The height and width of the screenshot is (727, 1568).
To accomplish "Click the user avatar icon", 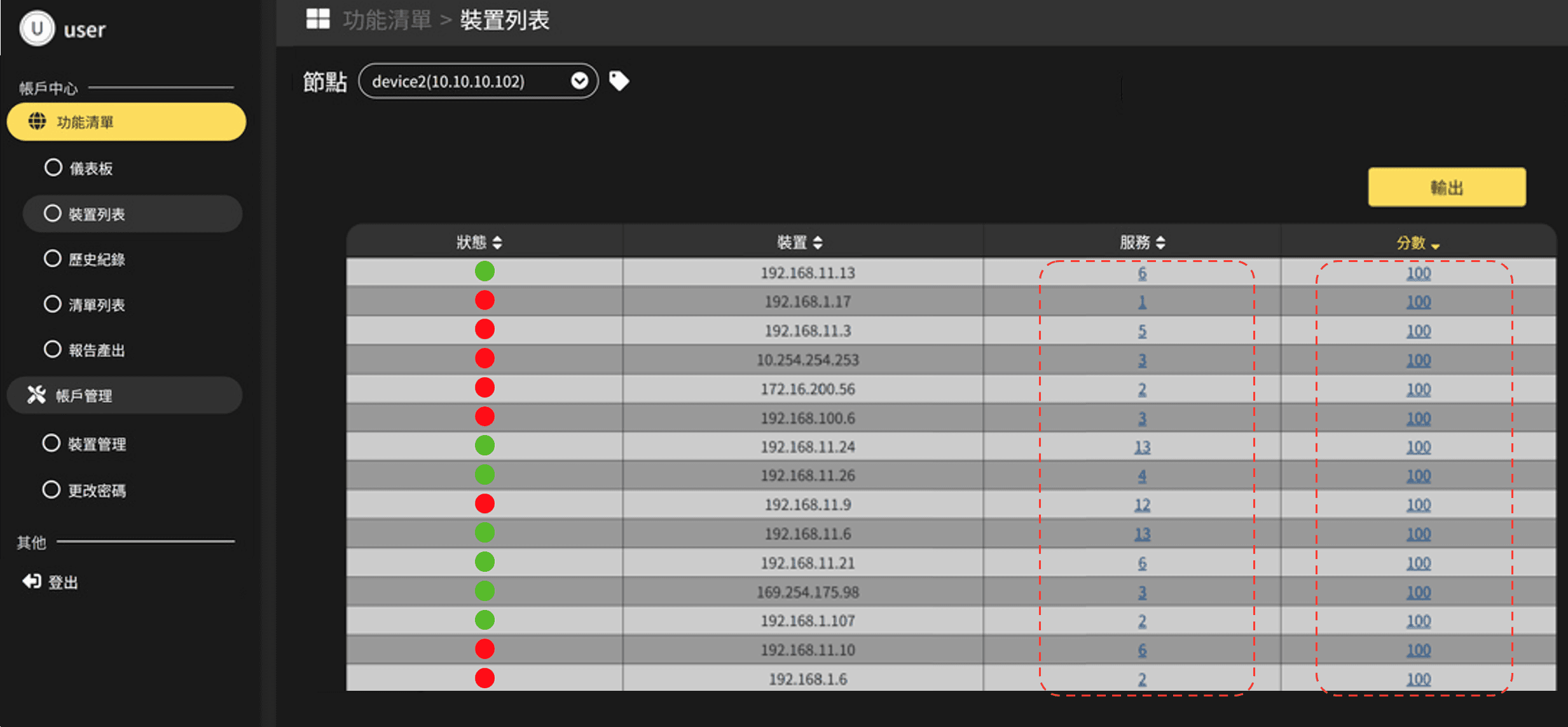I will 36,28.
